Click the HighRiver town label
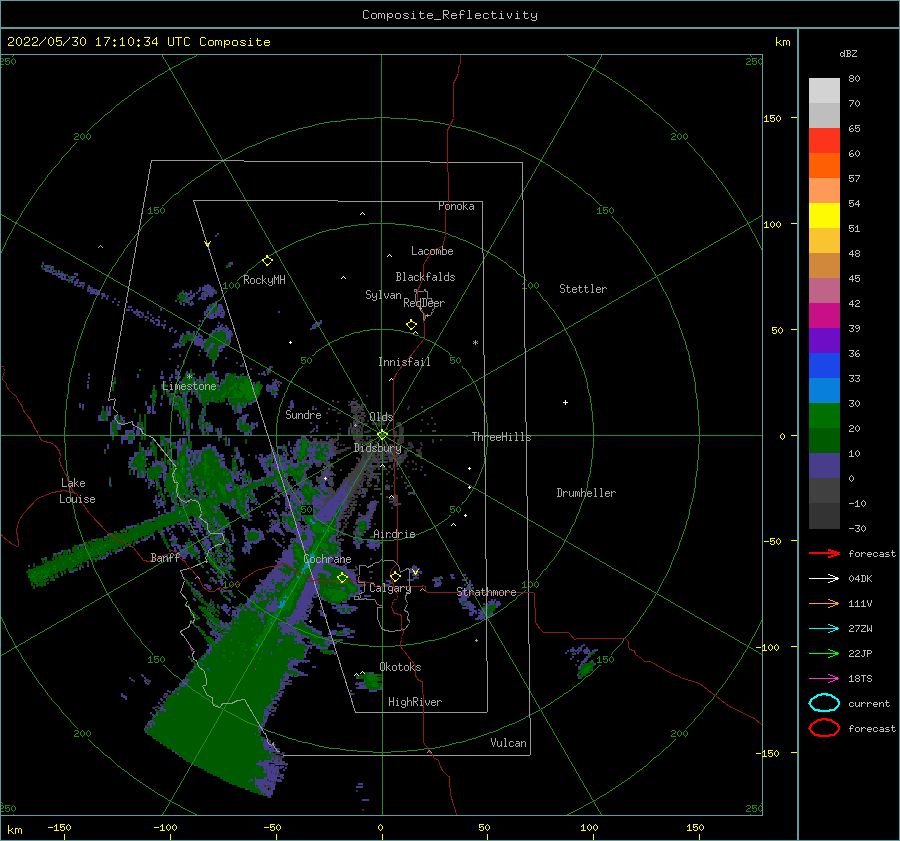Screen dimensions: 900x841 [x=415, y=702]
